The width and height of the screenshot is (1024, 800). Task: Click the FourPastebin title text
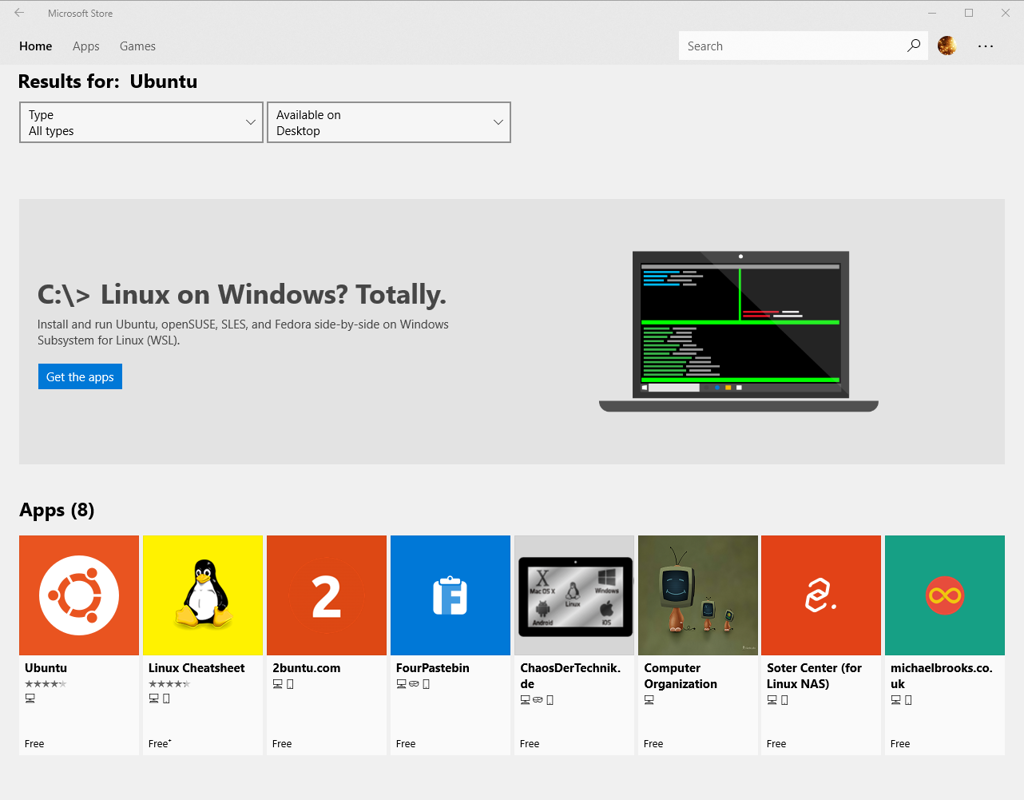[432, 668]
